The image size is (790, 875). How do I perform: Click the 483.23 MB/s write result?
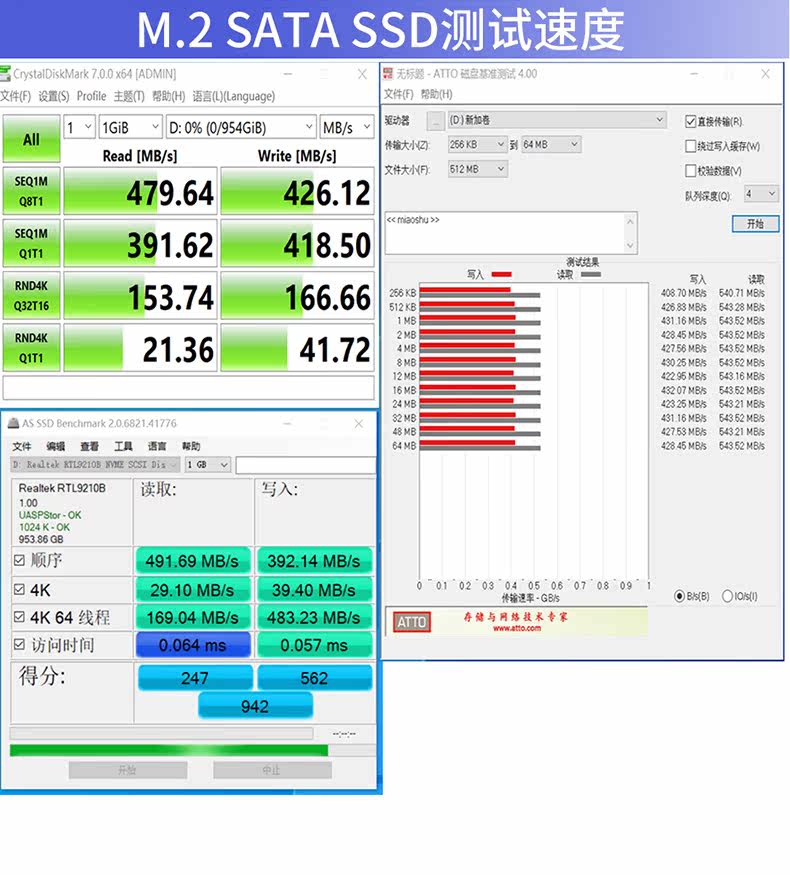point(314,617)
